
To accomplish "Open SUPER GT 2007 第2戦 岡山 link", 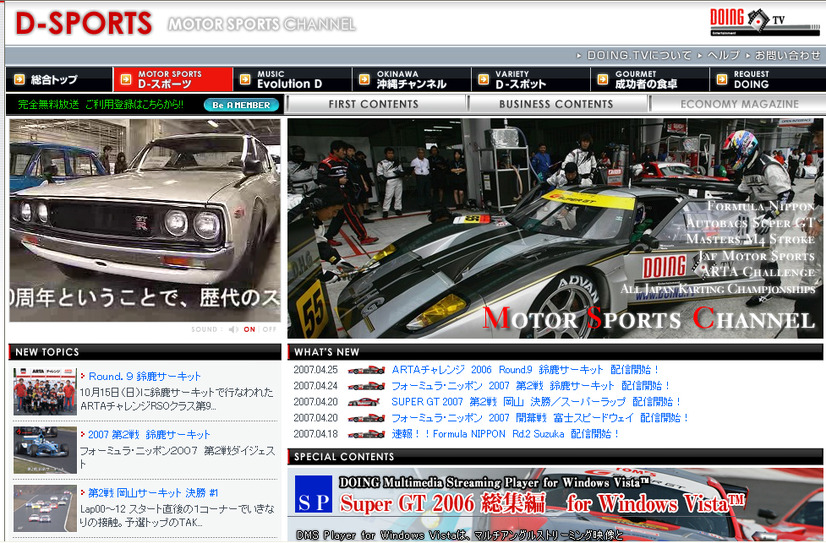I will tap(536, 402).
